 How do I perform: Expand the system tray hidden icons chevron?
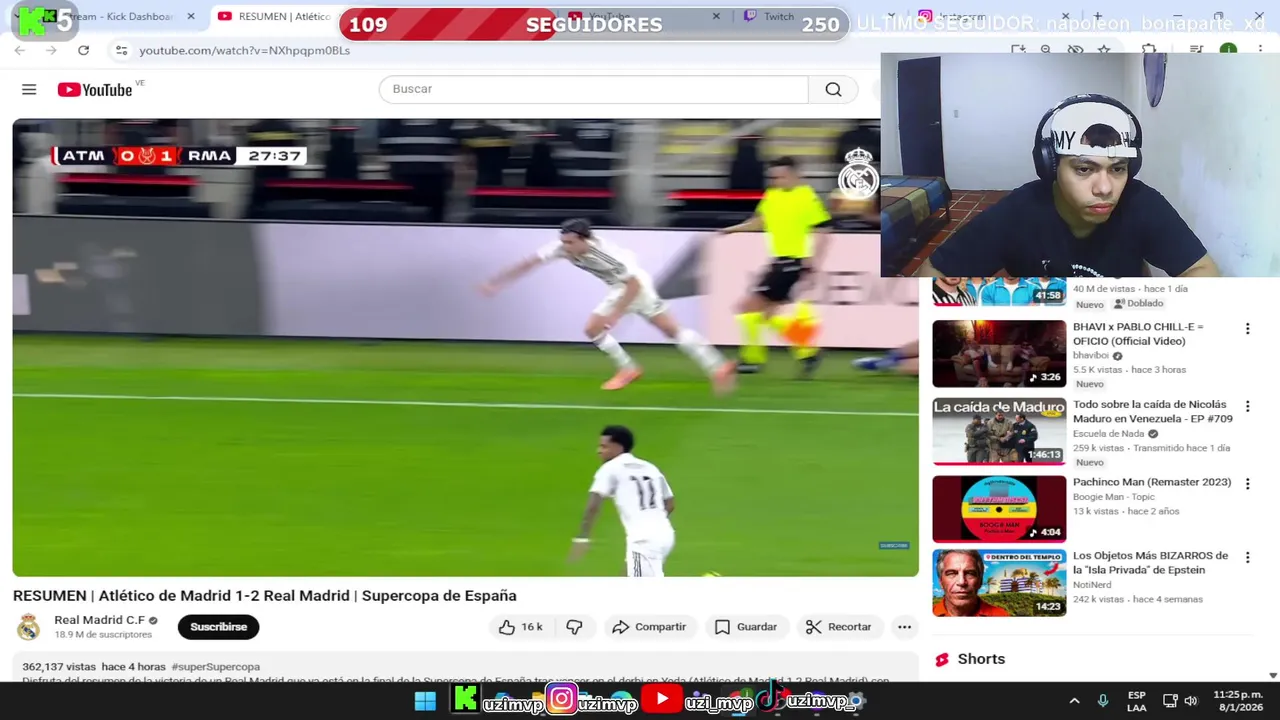click(x=1074, y=701)
